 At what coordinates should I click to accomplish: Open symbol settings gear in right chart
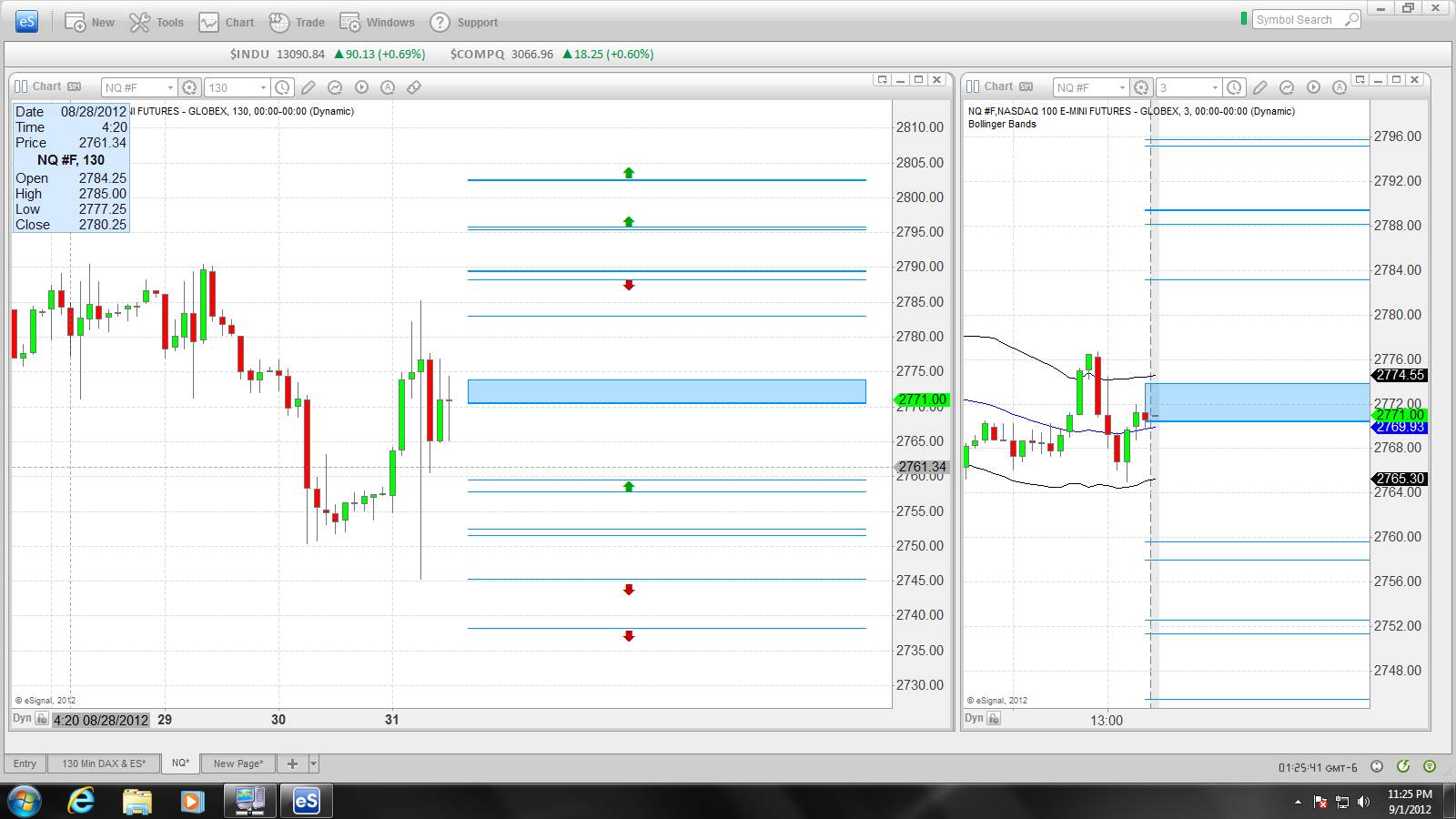1141,87
